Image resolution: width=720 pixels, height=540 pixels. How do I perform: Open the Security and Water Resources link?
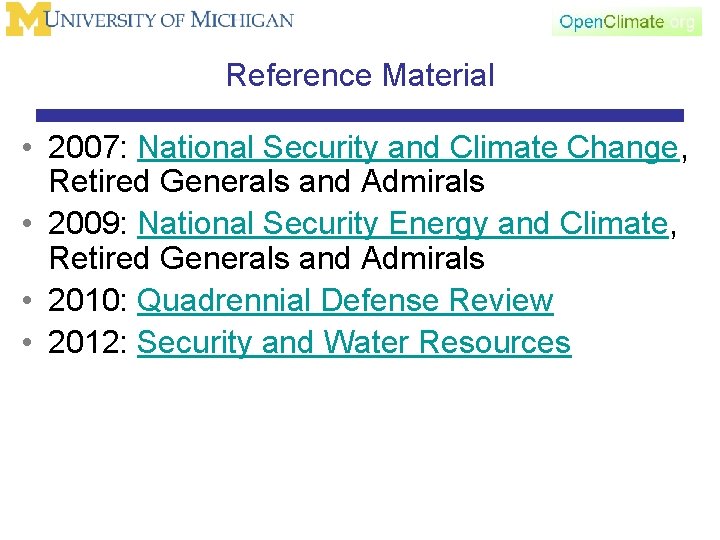(x=354, y=343)
